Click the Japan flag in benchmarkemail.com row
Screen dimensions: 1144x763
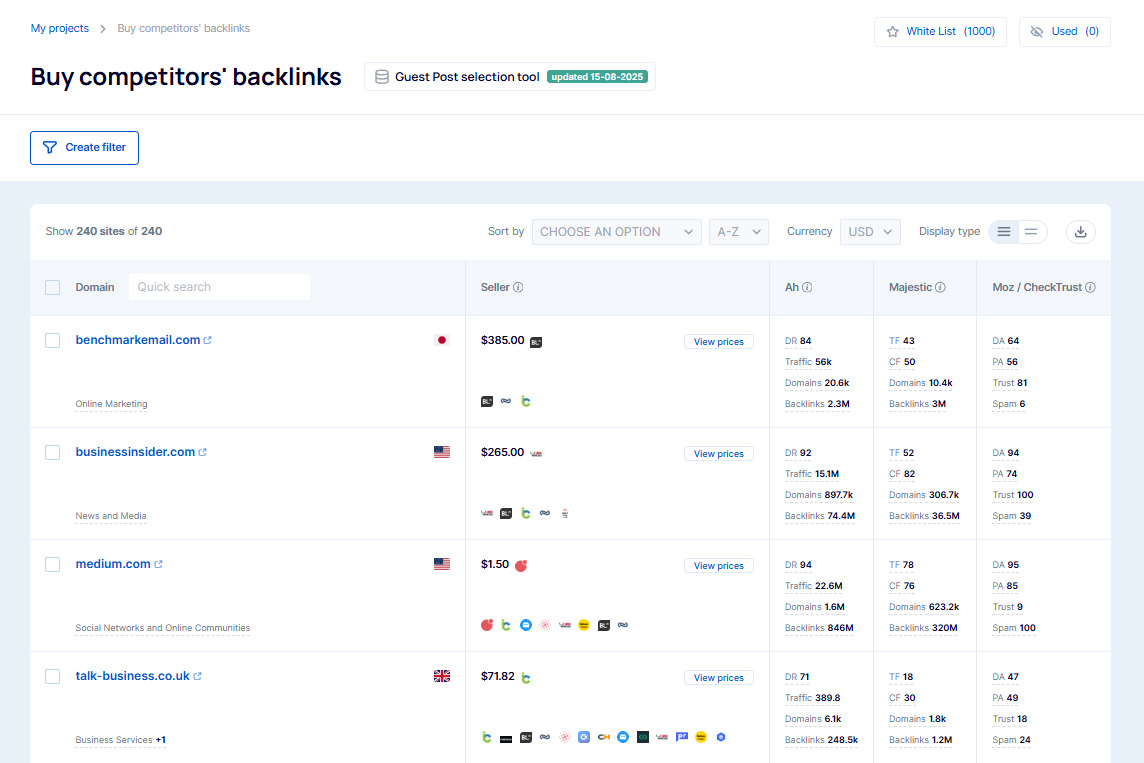coord(441,340)
